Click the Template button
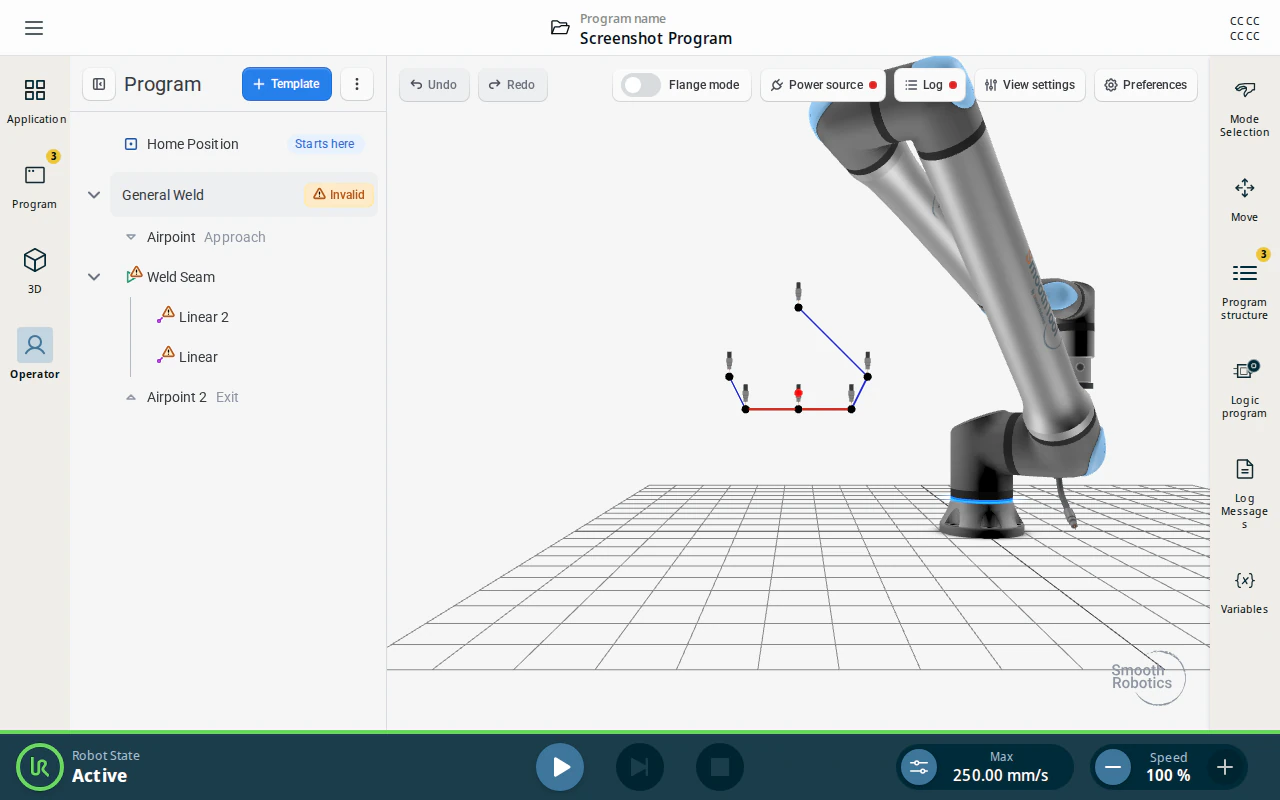This screenshot has width=1280, height=800. pos(286,84)
